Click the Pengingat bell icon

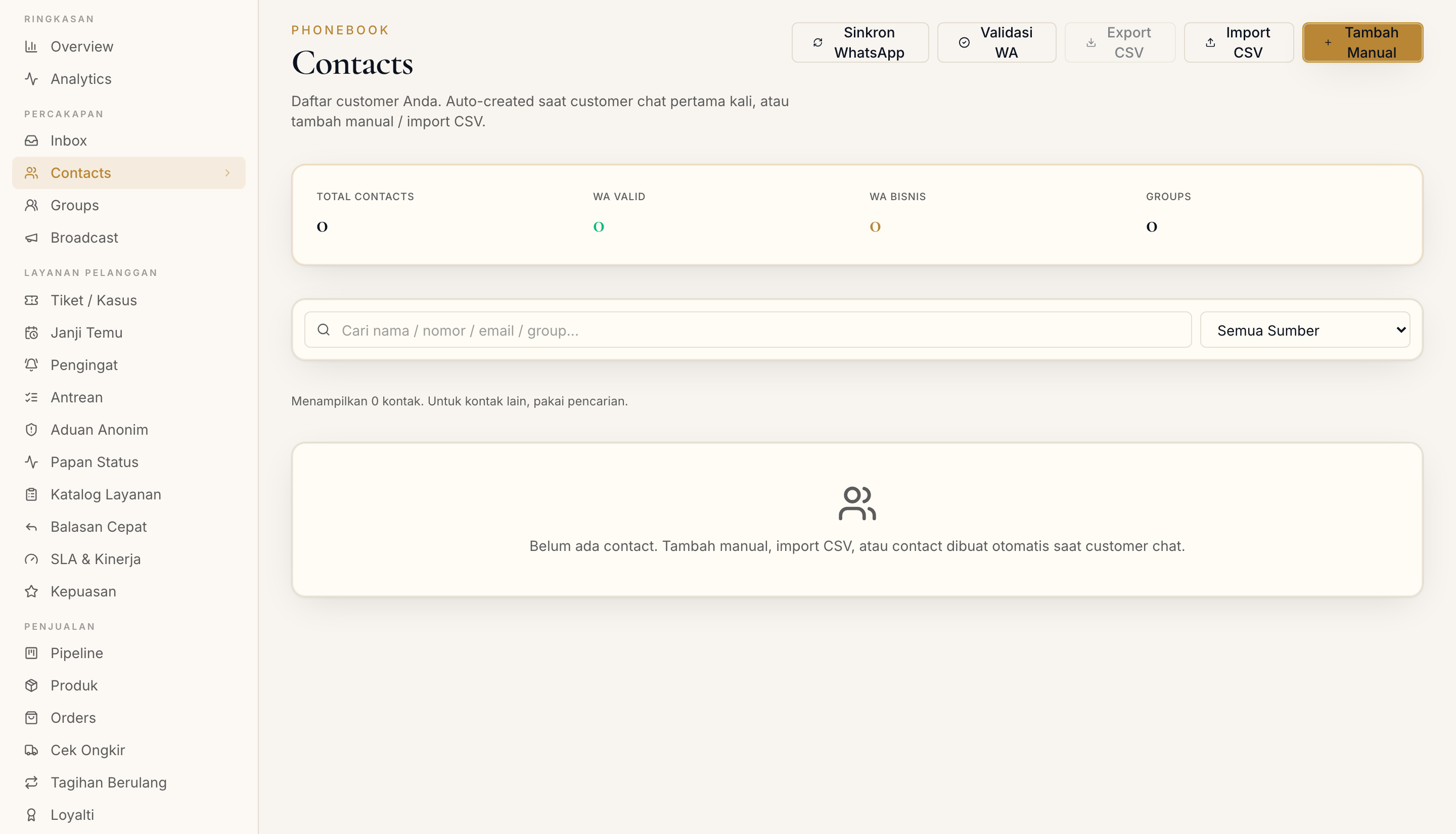click(31, 365)
